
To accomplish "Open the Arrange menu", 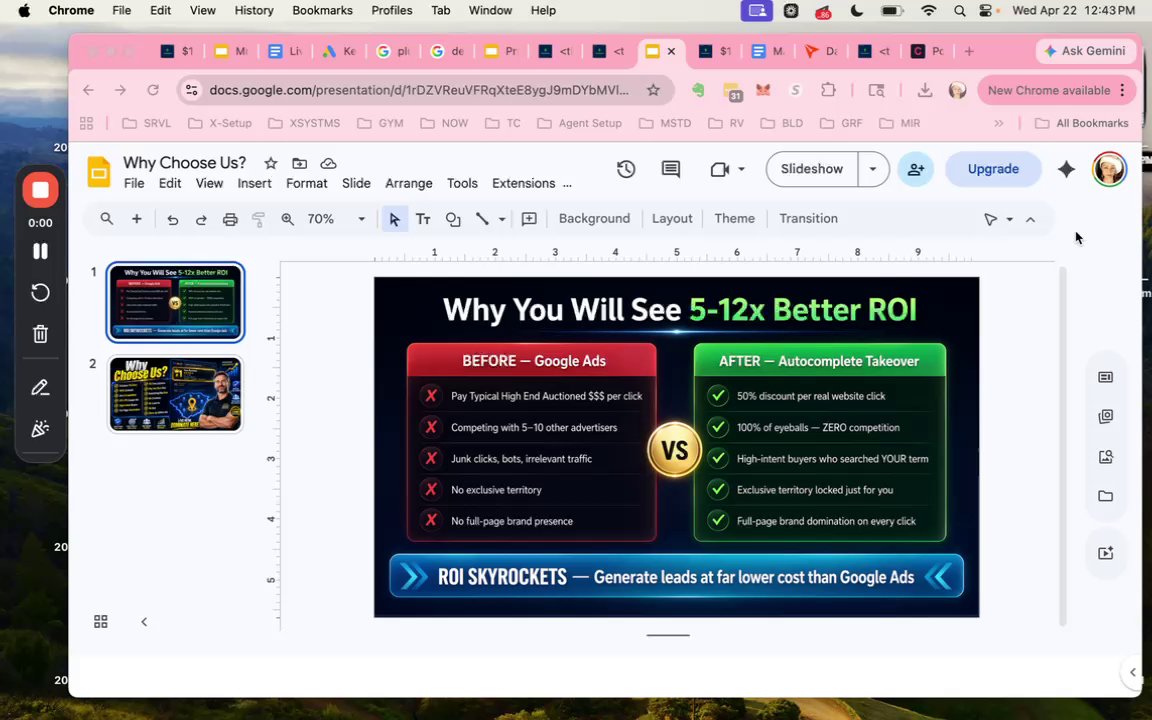I will [x=408, y=184].
